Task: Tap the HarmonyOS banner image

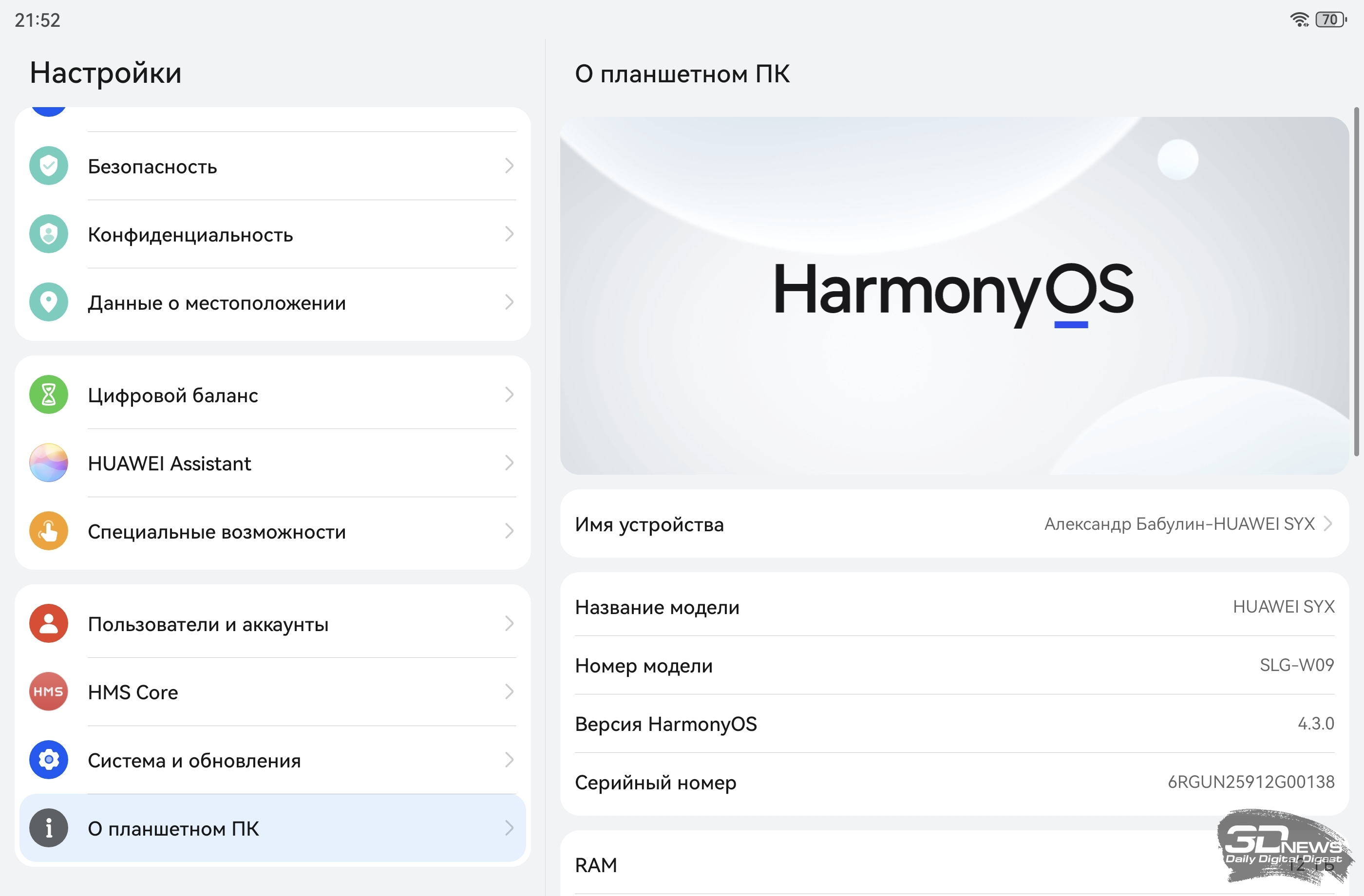Action: pyautogui.click(x=954, y=296)
